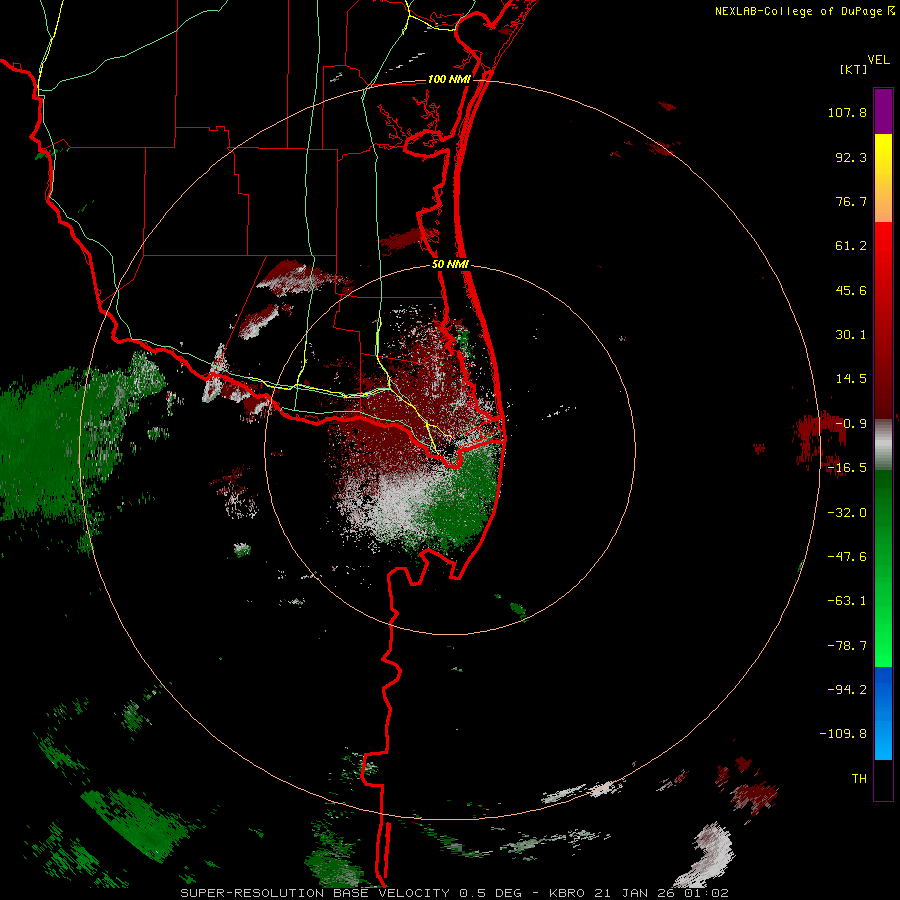Click the blue segment of the velocity color bar
Screen dimensions: 900x900
(883, 713)
